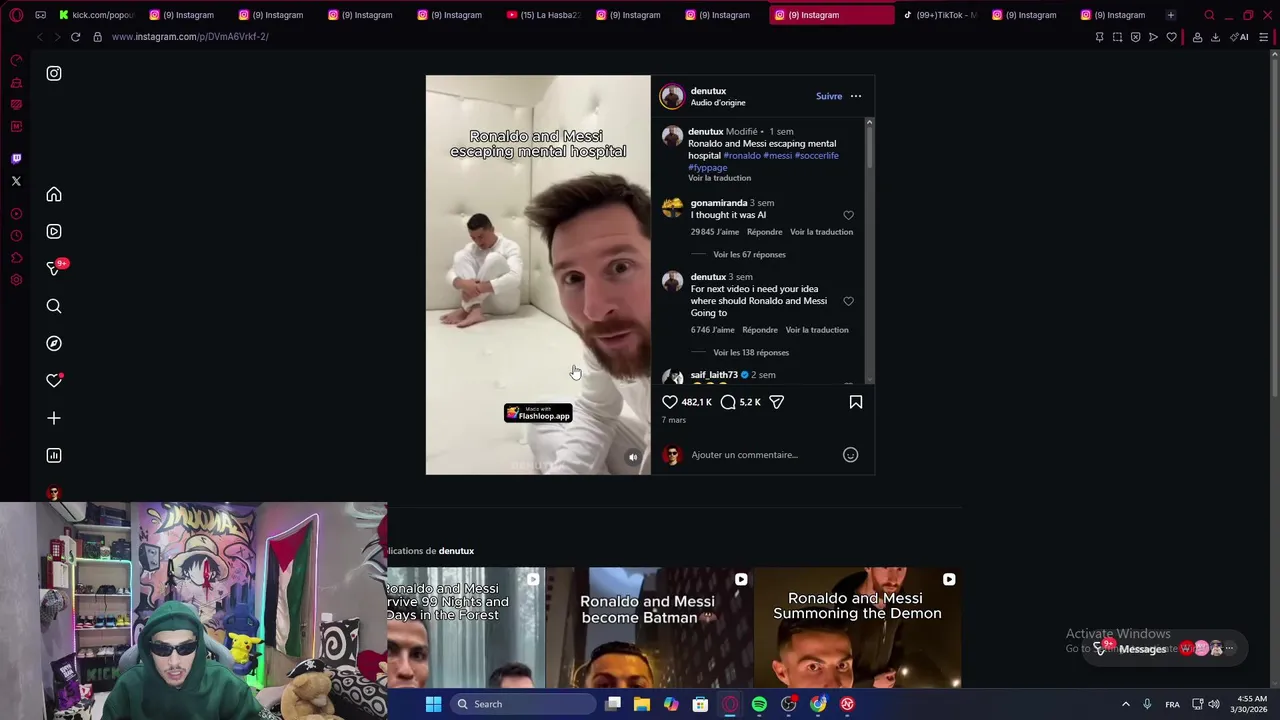This screenshot has height=720, width=1280.
Task: Reload the page
Action: click(75, 37)
